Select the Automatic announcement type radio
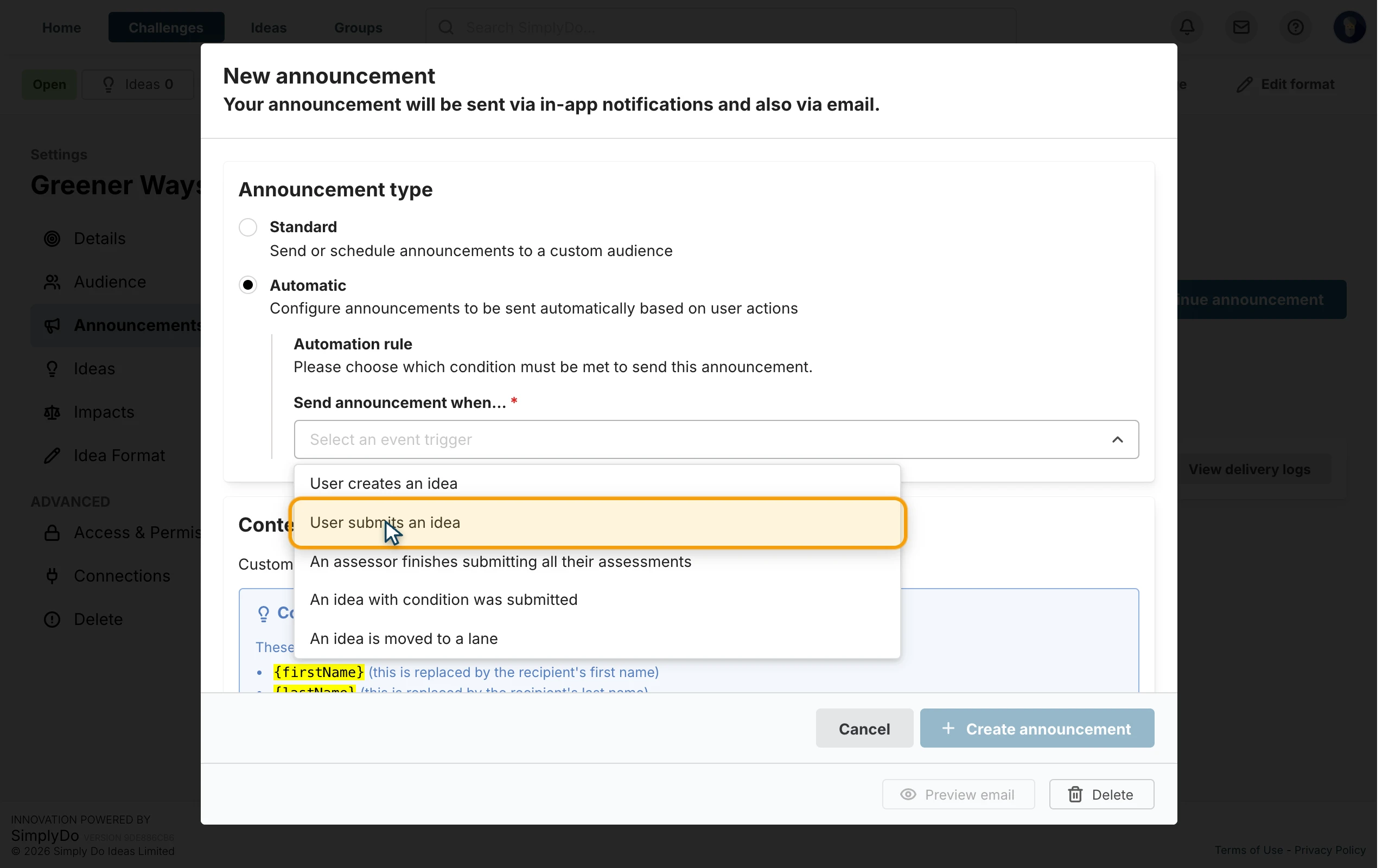 click(x=248, y=285)
